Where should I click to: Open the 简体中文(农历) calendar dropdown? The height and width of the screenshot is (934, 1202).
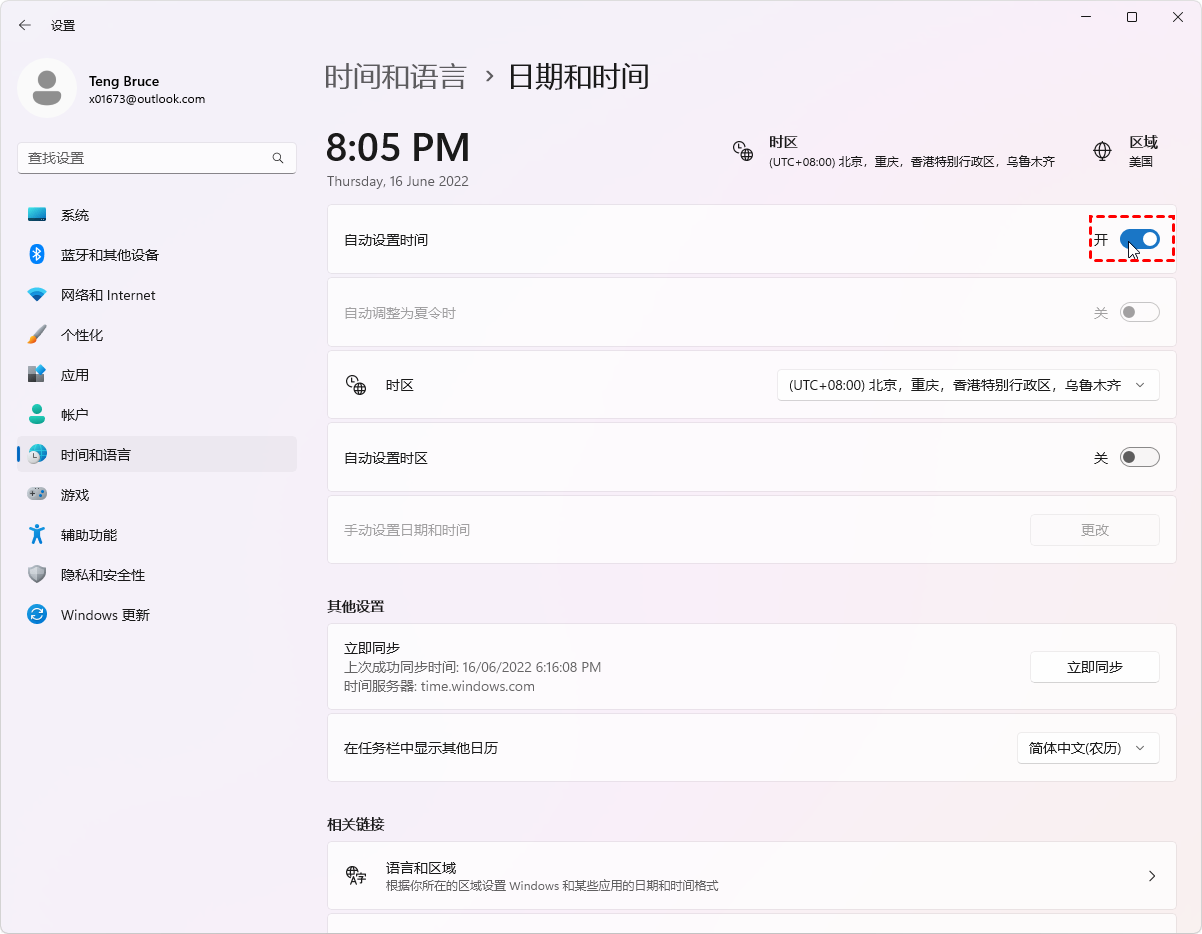pyautogui.click(x=1087, y=748)
